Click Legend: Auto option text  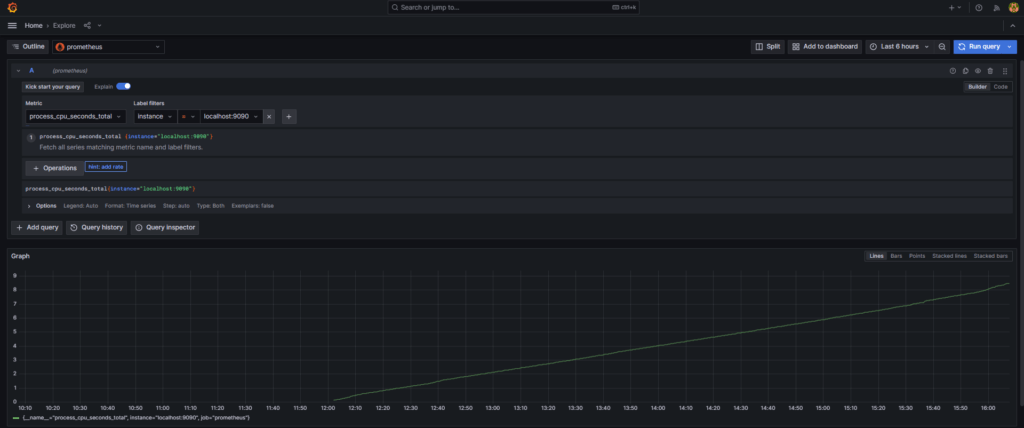[x=80, y=205]
